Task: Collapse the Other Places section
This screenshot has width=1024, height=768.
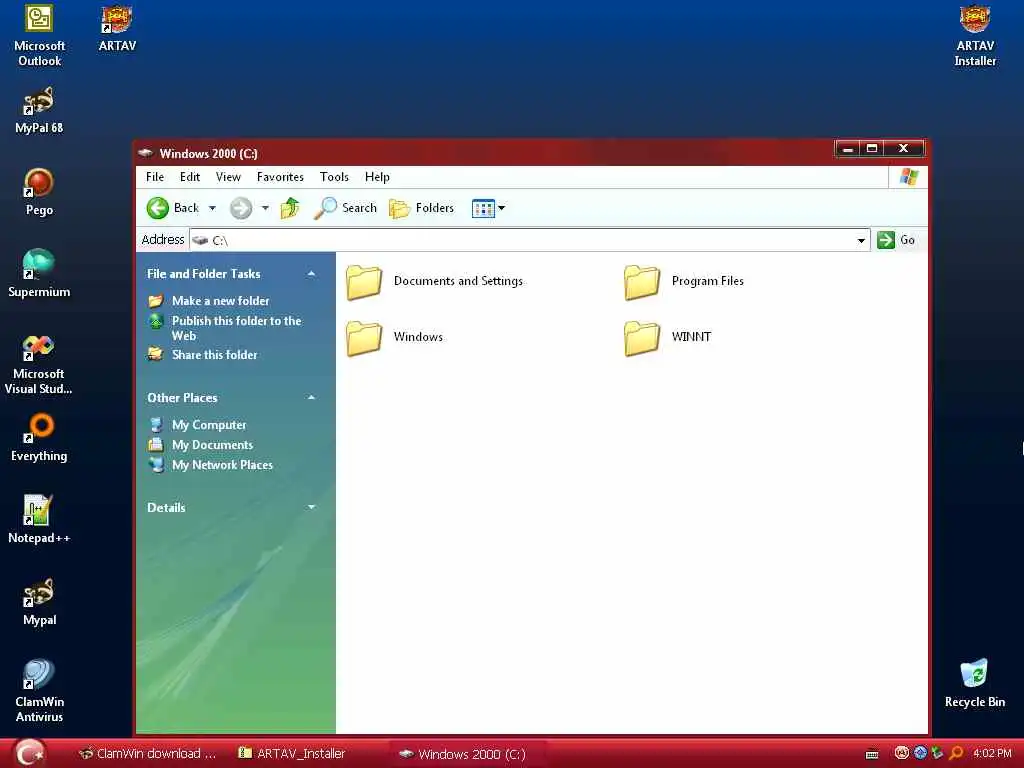Action: 312,398
